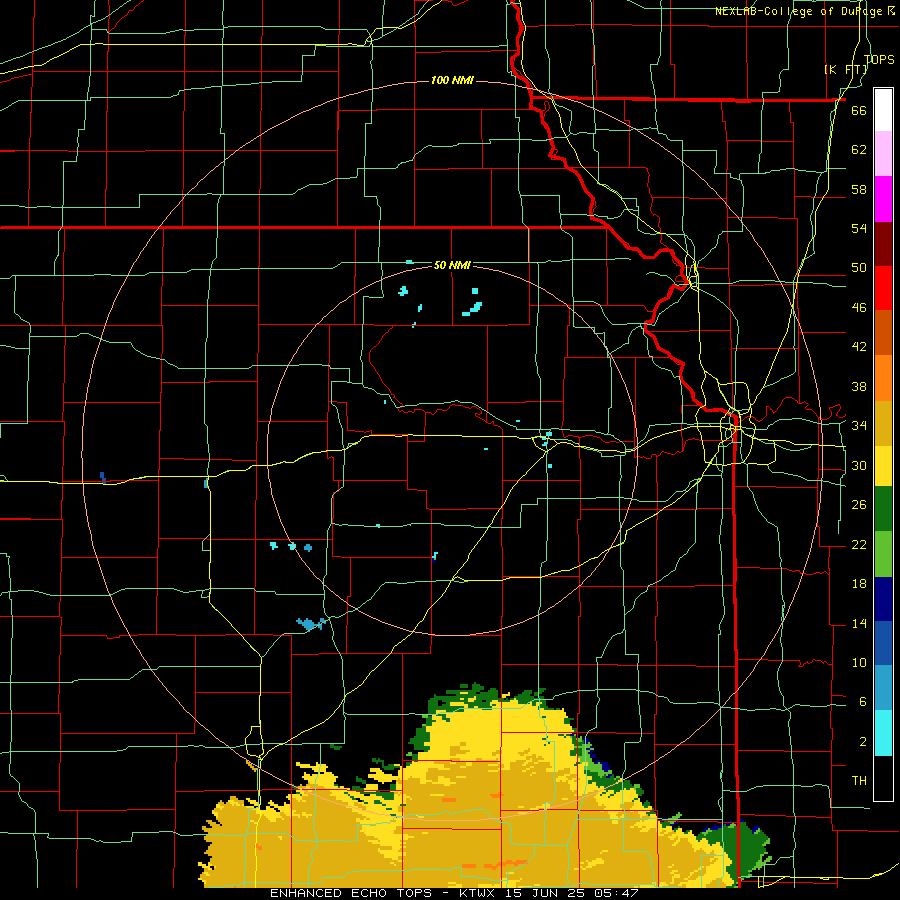Image resolution: width=900 pixels, height=900 pixels.
Task: Click legend value 18
Action: click(x=859, y=584)
